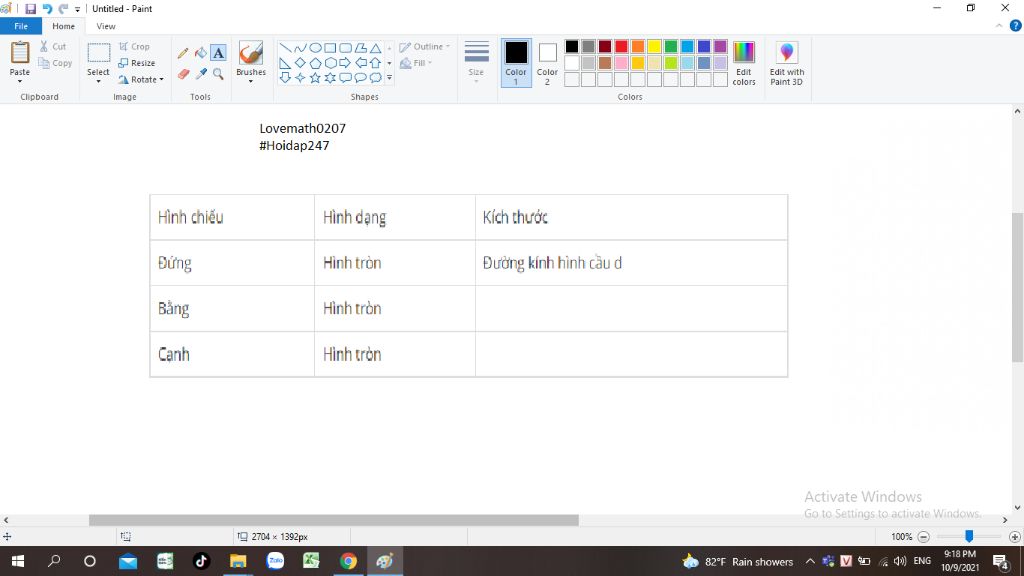Click the Copy button

[55, 63]
